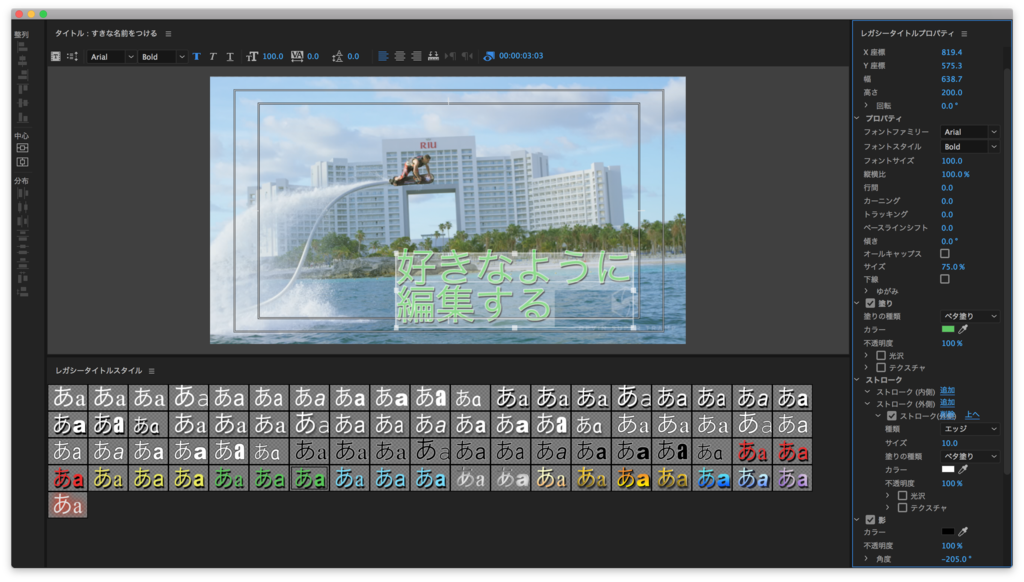The image size is (1024, 582).
Task: Toggle show background video icon
Action: [x=488, y=56]
